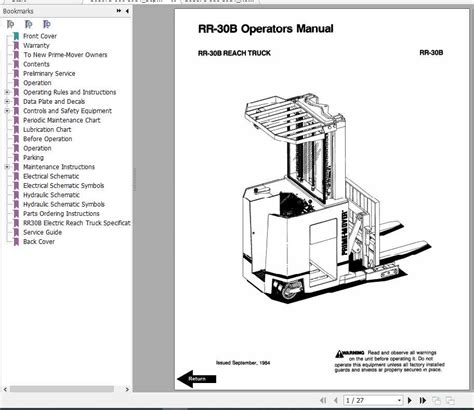This screenshot has width=474, height=410.
Task: Open the Warranty bookmark
Action: click(36, 45)
